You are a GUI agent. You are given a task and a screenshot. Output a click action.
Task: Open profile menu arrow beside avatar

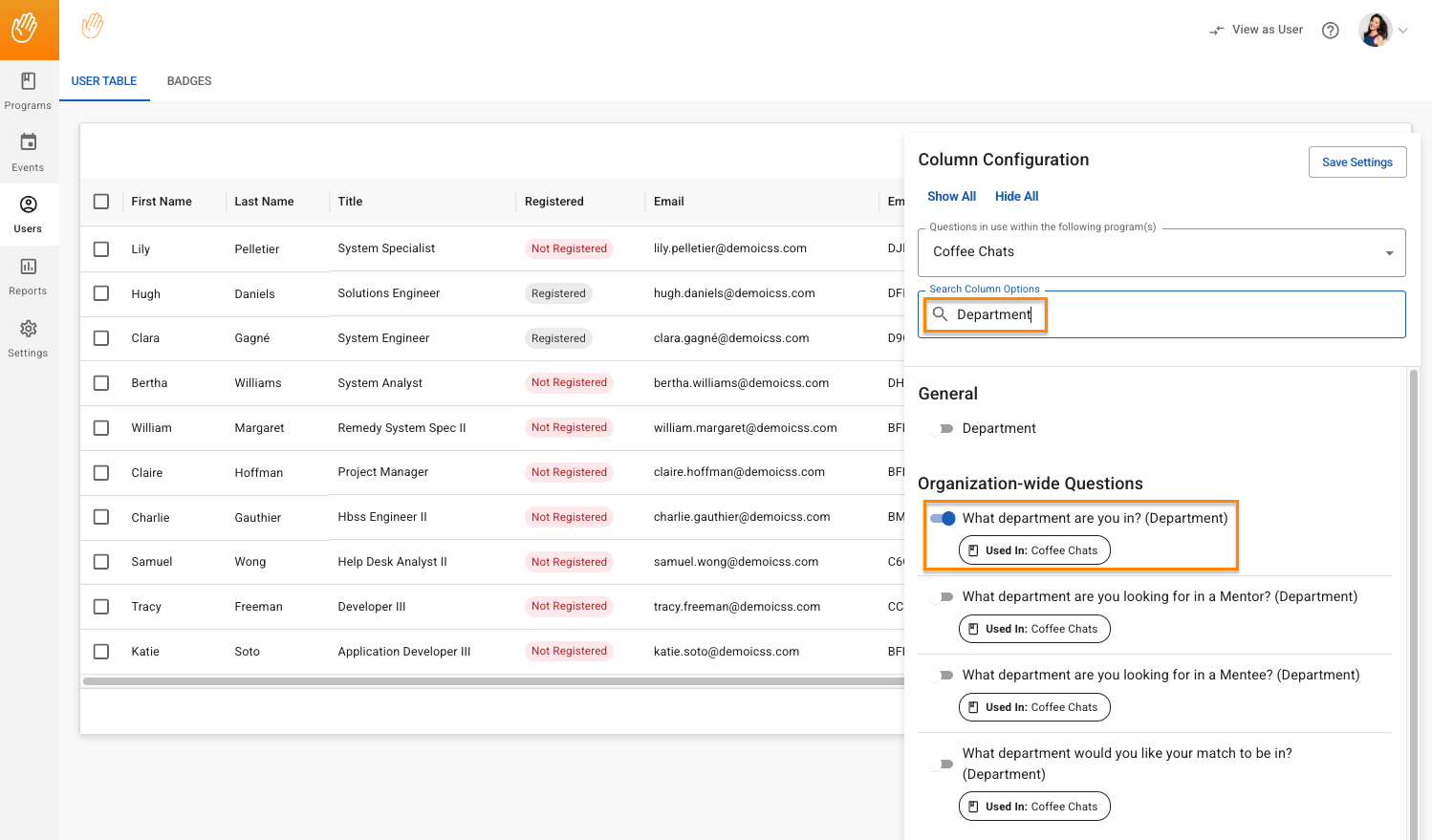pyautogui.click(x=1403, y=31)
